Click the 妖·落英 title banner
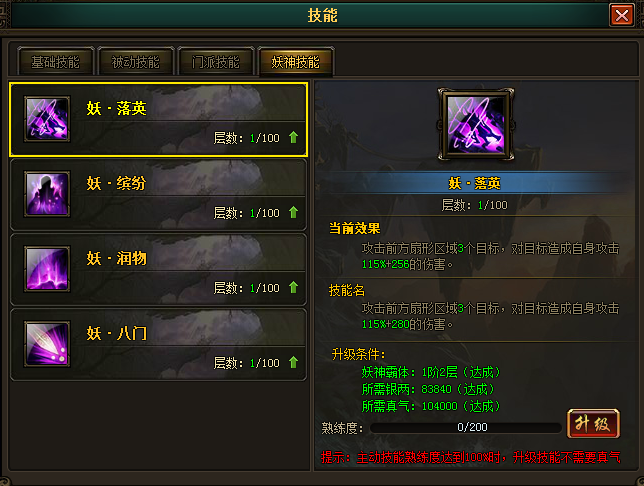This screenshot has width=644, height=486. [475, 183]
